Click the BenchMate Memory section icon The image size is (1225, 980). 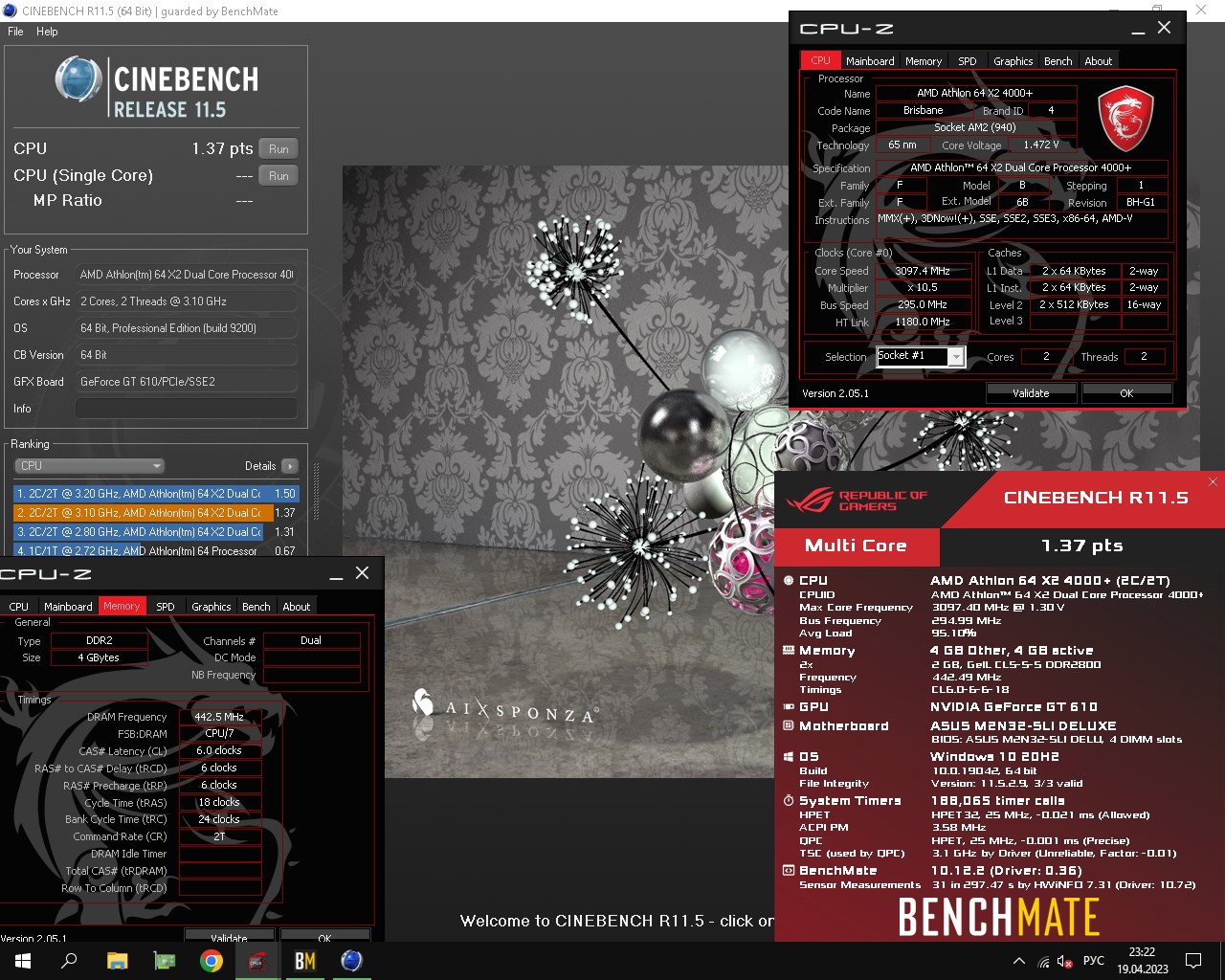click(x=789, y=650)
